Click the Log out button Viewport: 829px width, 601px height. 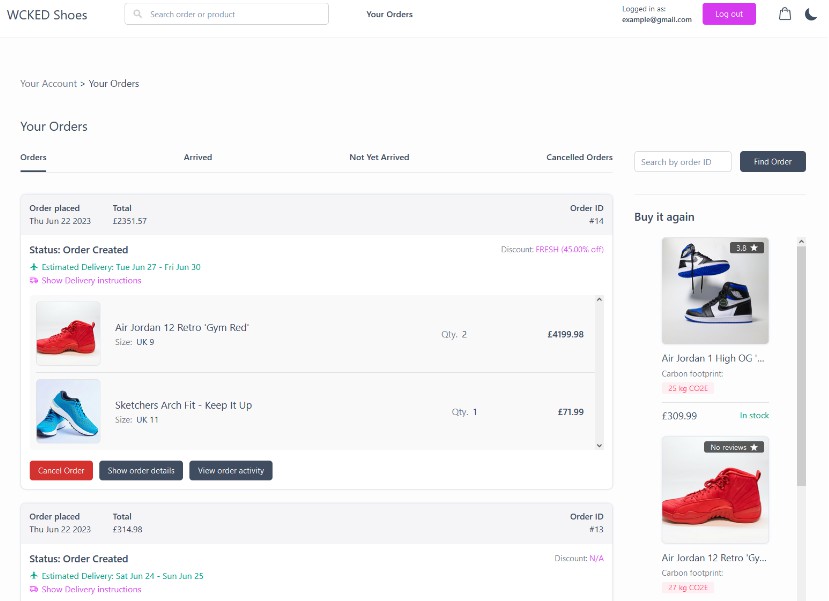729,14
